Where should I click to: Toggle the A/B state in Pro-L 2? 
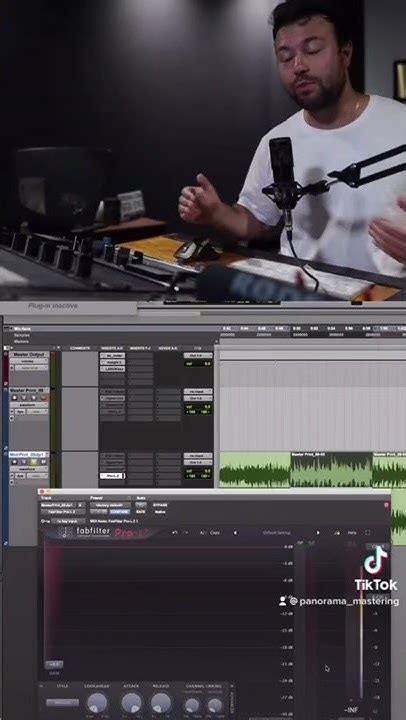pos(203,533)
